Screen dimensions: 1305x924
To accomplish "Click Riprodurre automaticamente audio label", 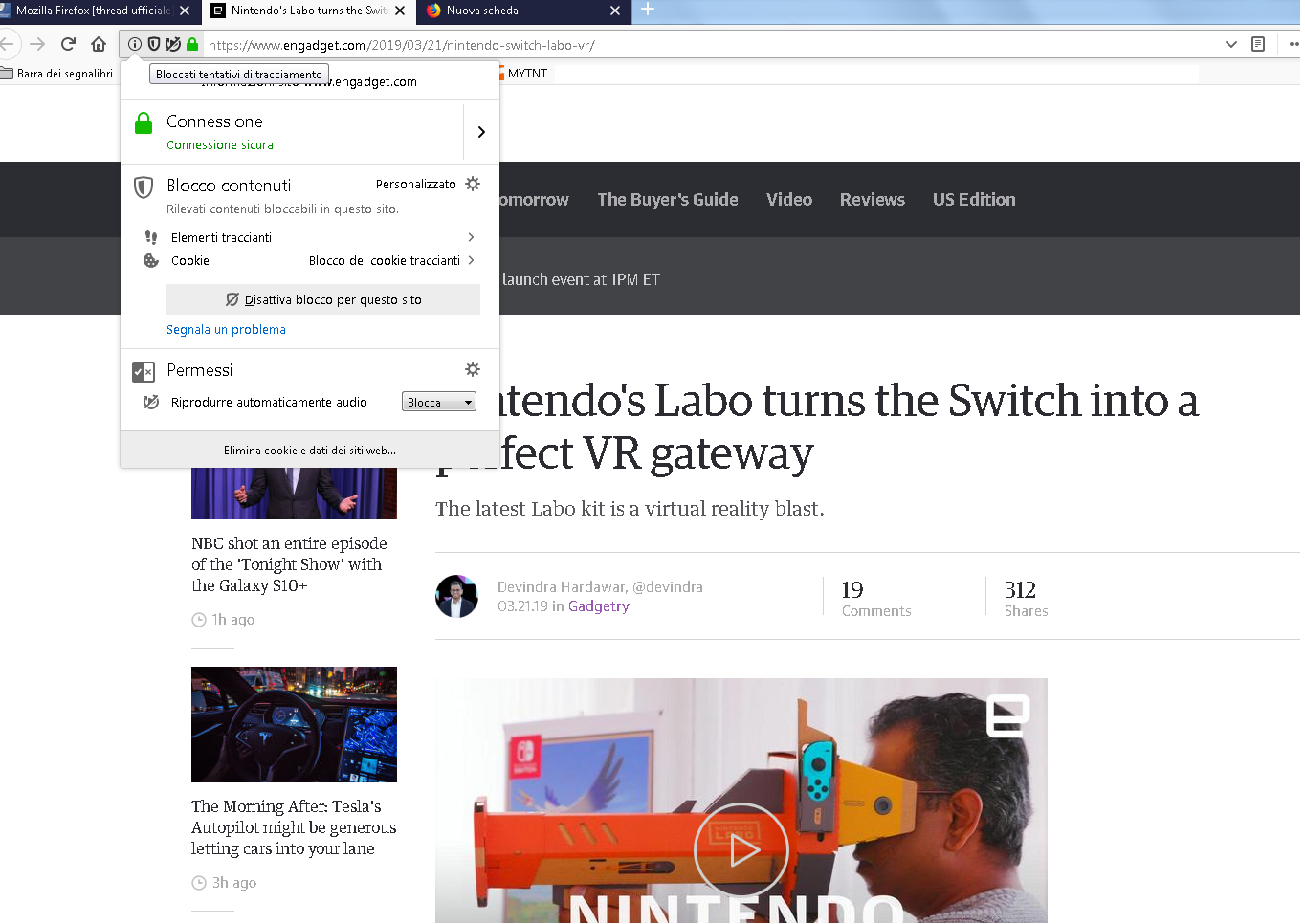I will [x=269, y=402].
